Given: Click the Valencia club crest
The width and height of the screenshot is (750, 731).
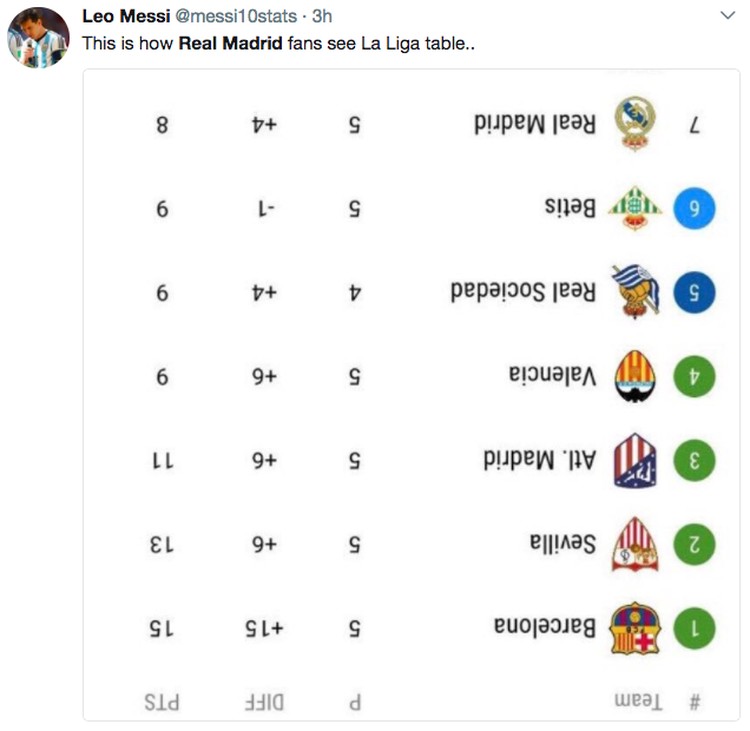Looking at the screenshot, I should (635, 376).
